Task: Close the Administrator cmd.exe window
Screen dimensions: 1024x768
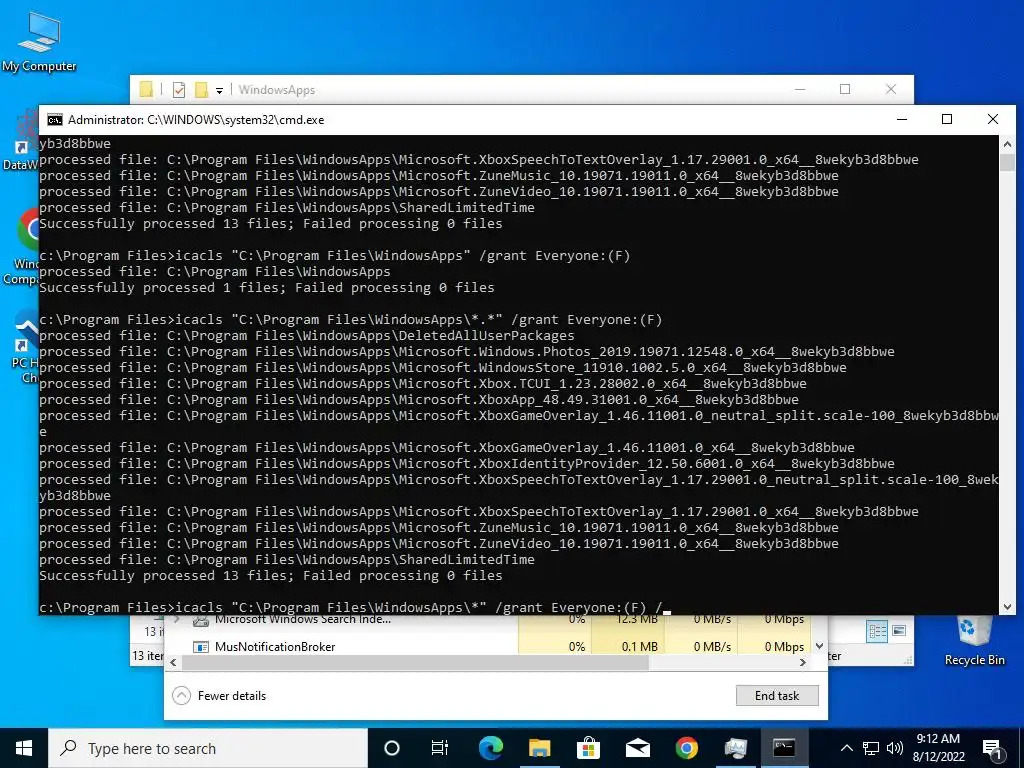Action: pyautogui.click(x=993, y=120)
